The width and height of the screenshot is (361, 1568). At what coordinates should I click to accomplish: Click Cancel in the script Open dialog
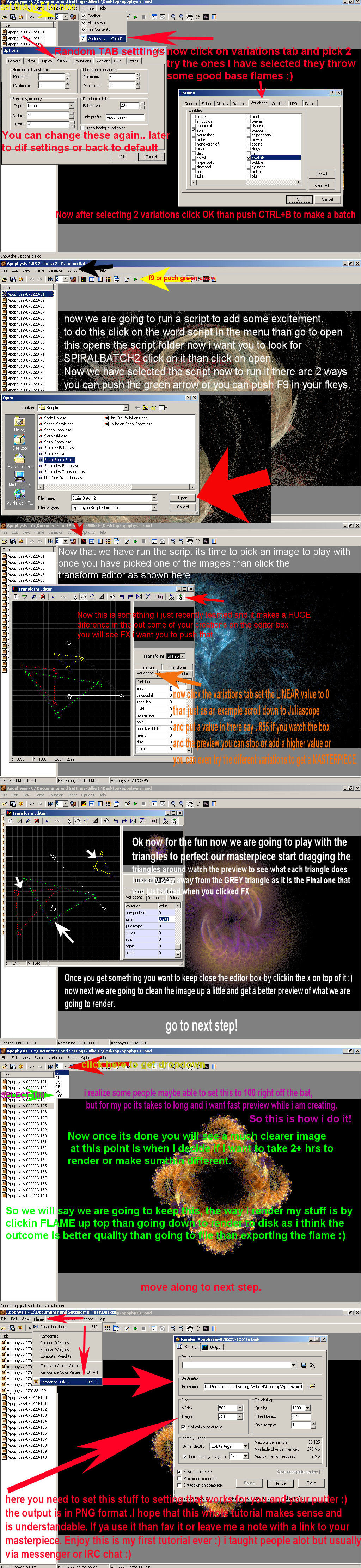click(183, 507)
